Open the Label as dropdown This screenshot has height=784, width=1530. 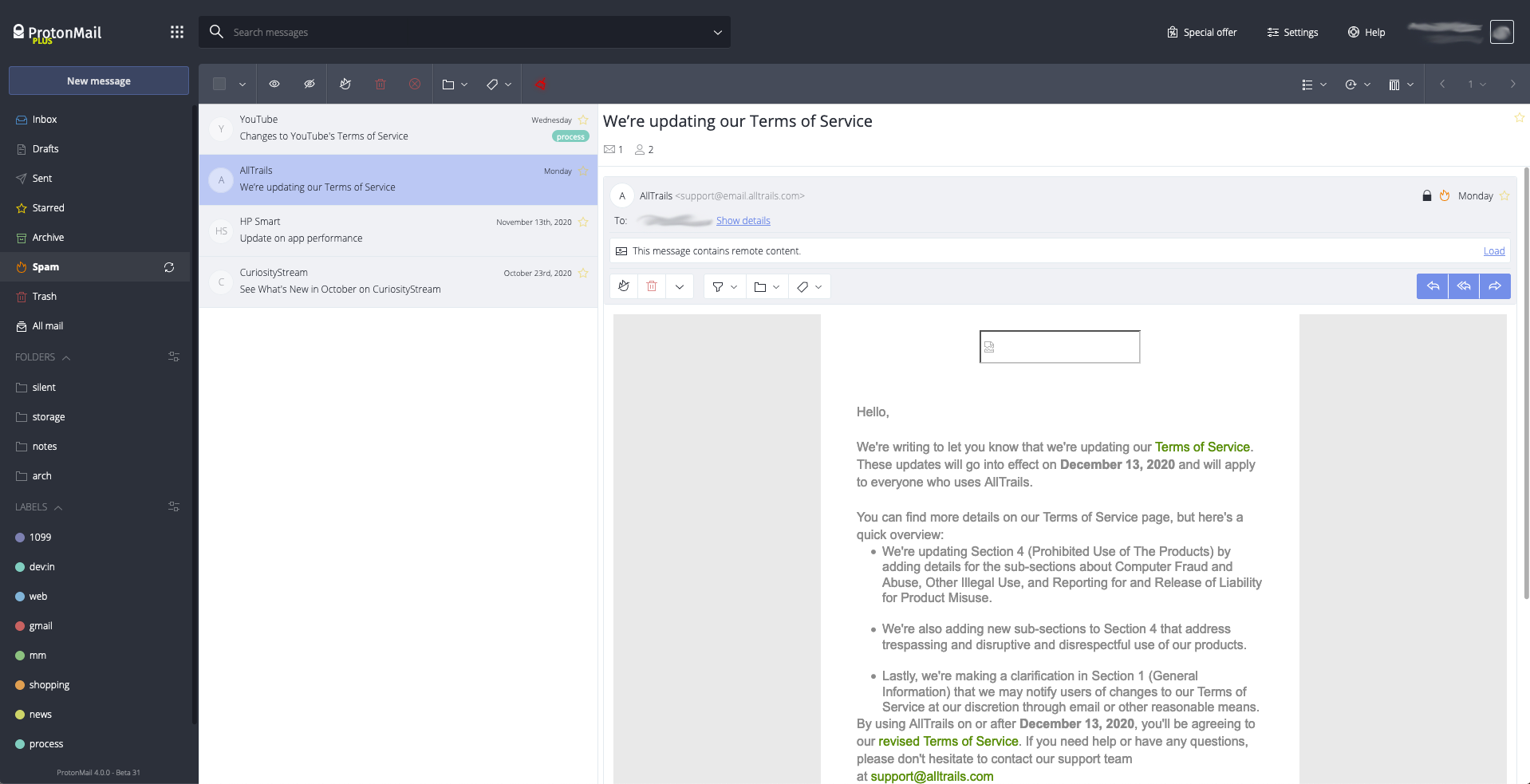pos(498,84)
